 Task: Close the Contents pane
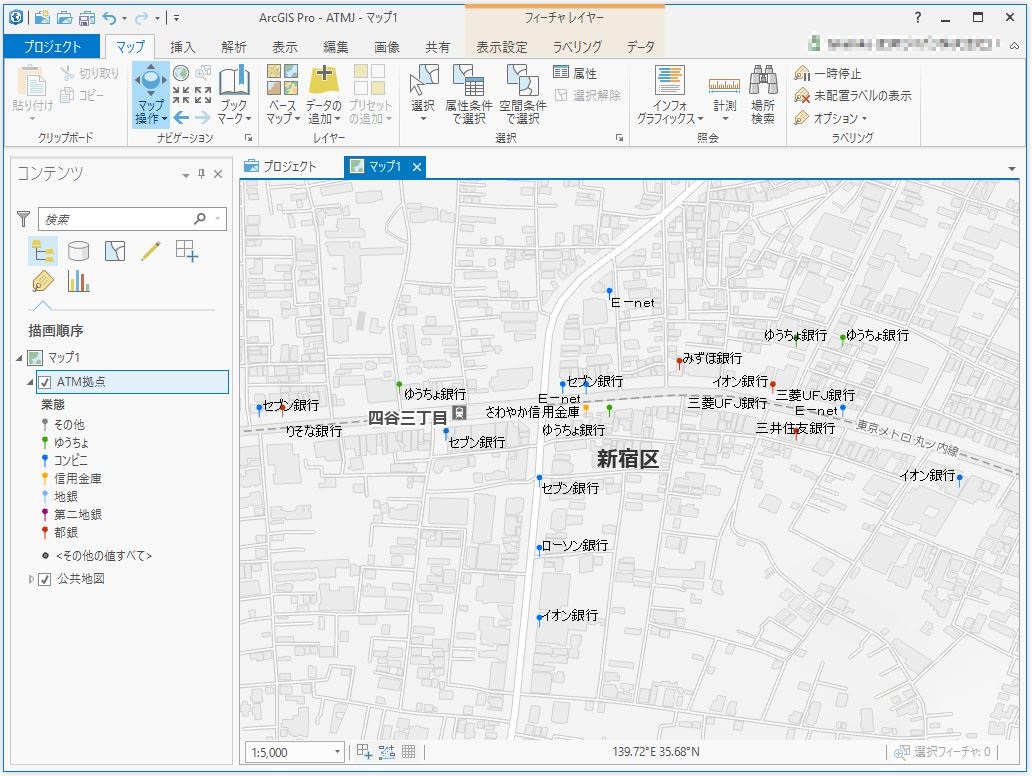click(x=218, y=174)
